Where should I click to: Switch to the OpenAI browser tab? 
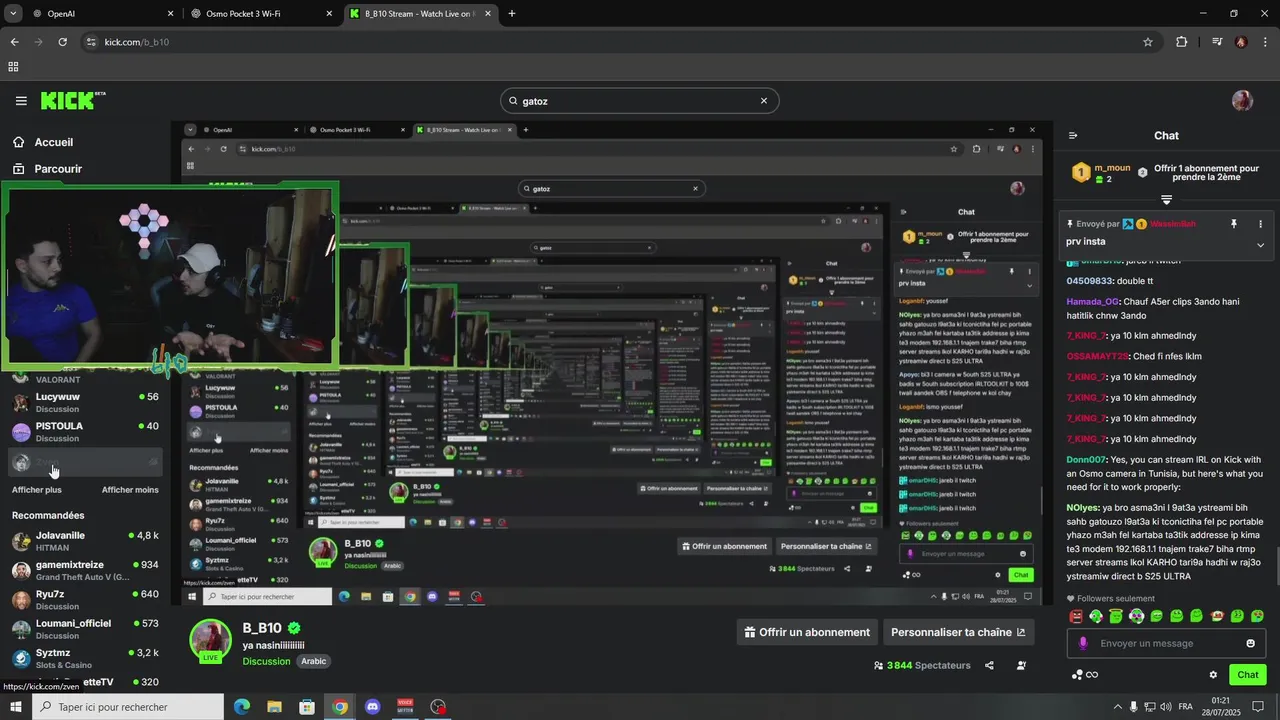pyautogui.click(x=103, y=14)
